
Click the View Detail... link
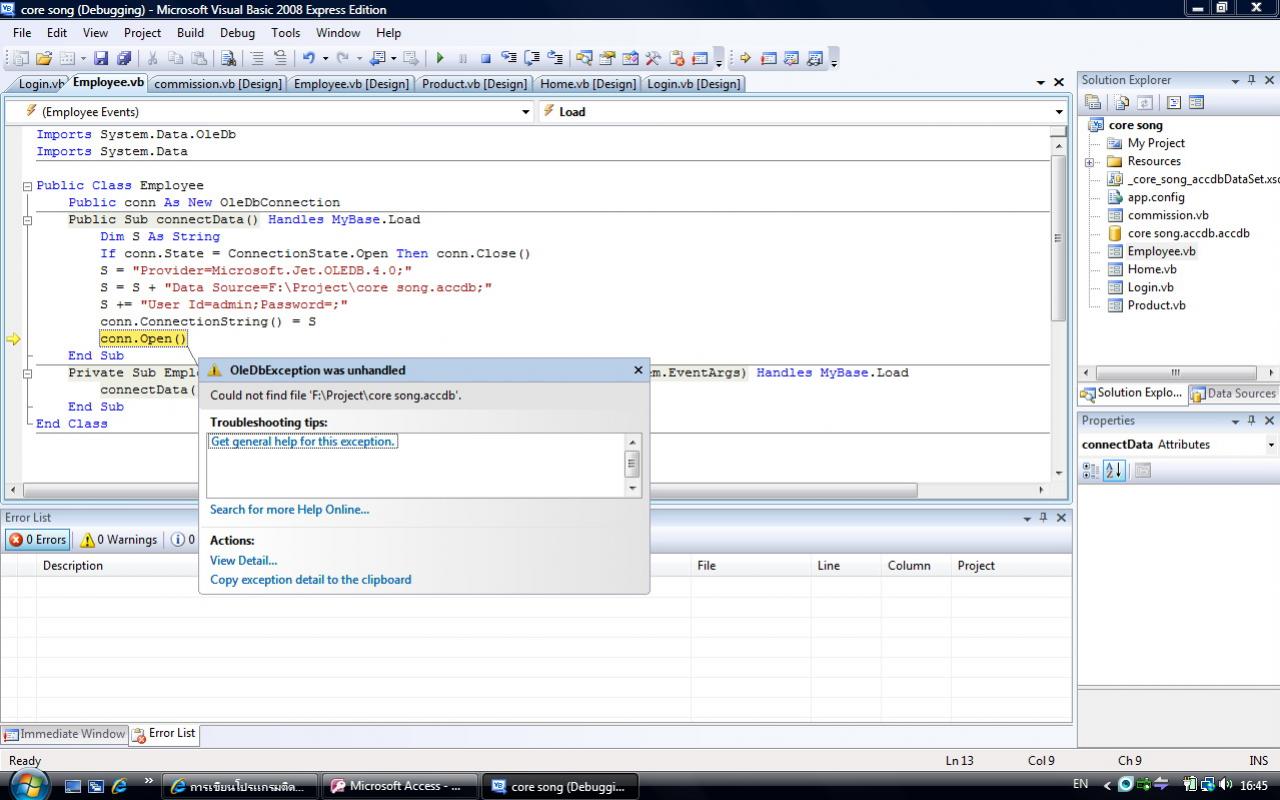pyautogui.click(x=243, y=561)
